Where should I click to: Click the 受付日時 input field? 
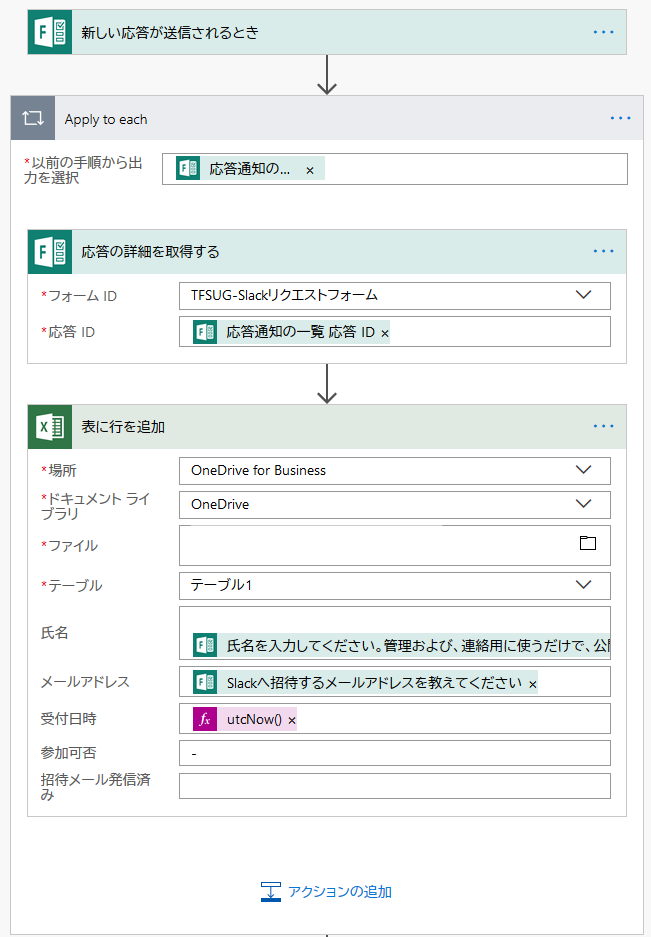coord(395,718)
